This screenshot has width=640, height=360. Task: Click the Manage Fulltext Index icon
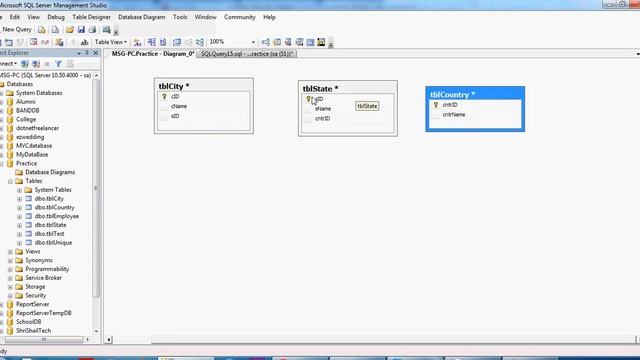point(288,42)
